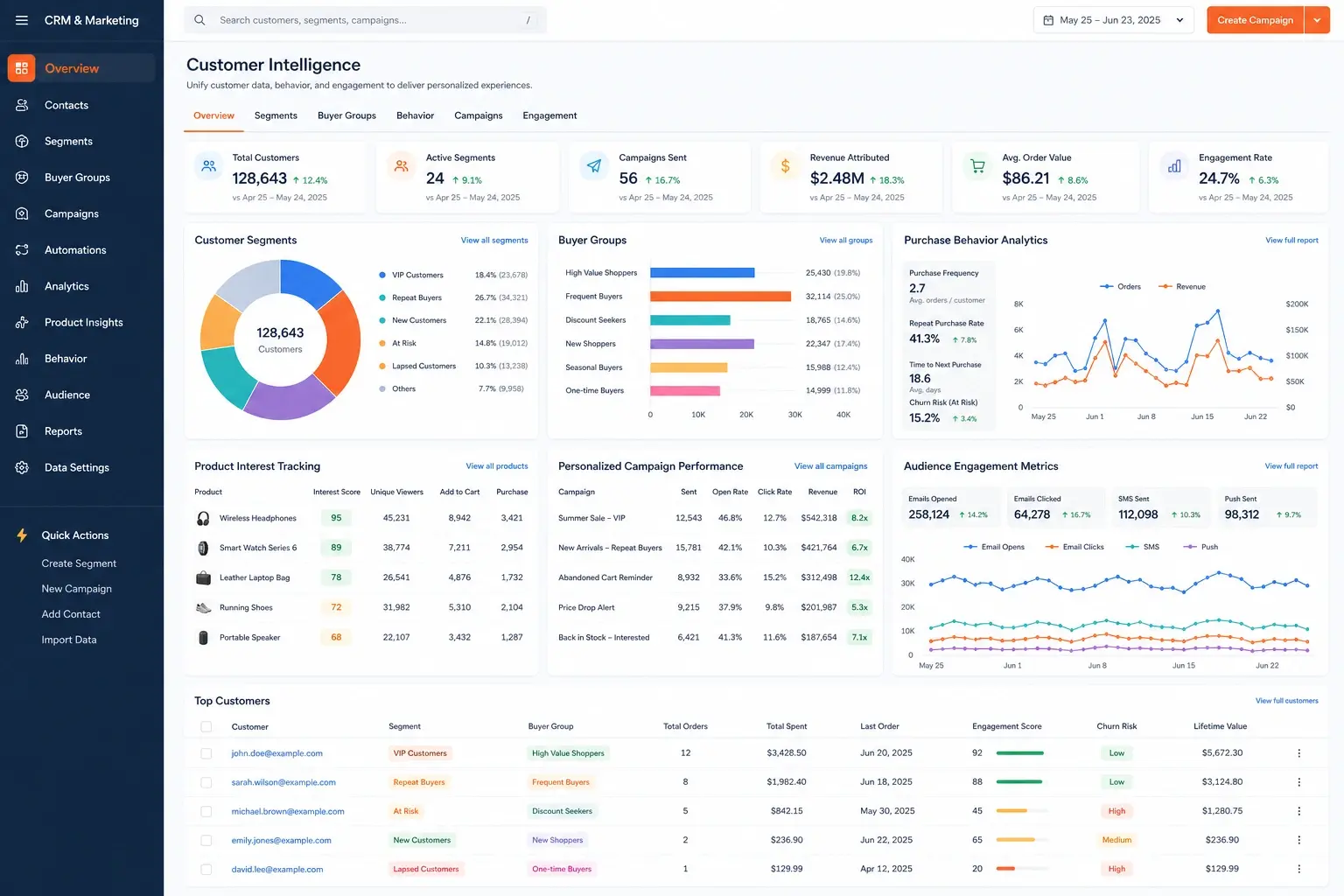
Task: Click the Quick Actions lightning icon
Action: pyautogui.click(x=22, y=535)
